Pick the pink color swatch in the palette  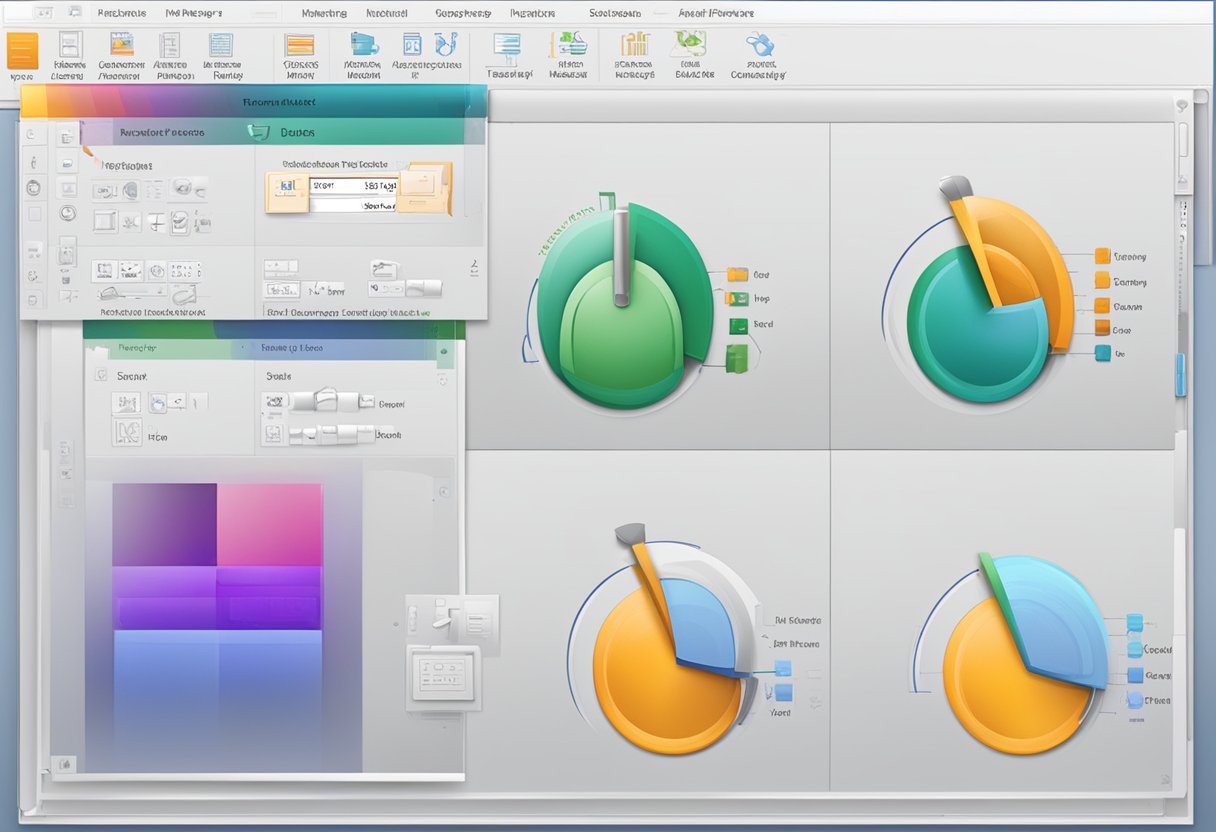[269, 525]
